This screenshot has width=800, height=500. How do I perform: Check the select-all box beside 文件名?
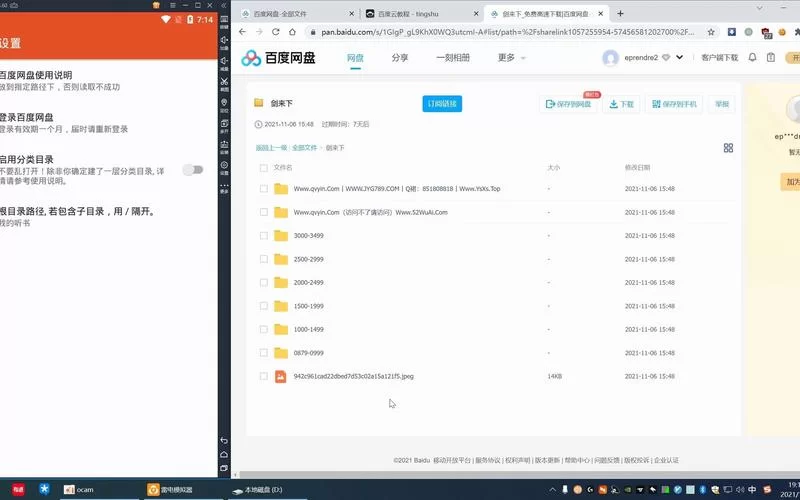(x=263, y=168)
